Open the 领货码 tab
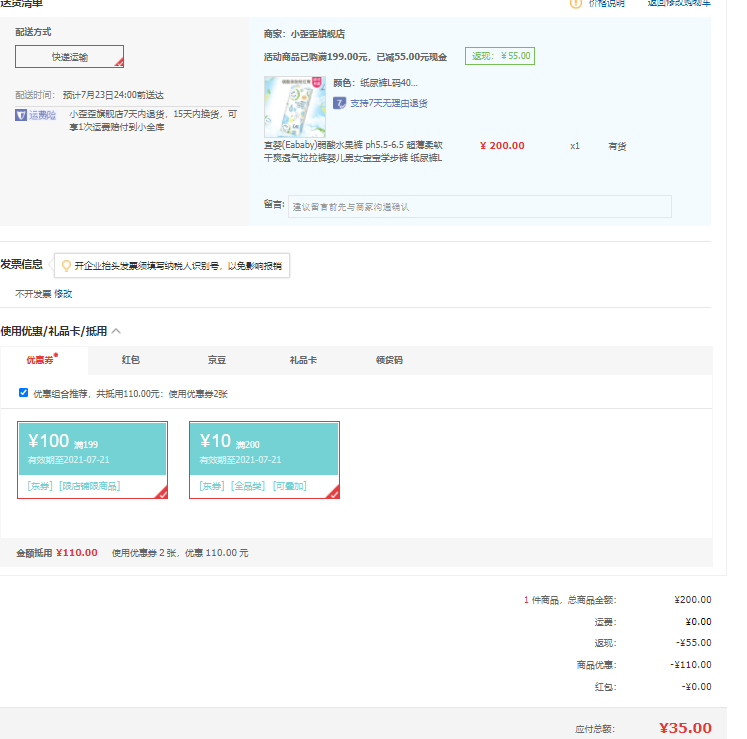The height and width of the screenshot is (739, 747). [x=389, y=360]
